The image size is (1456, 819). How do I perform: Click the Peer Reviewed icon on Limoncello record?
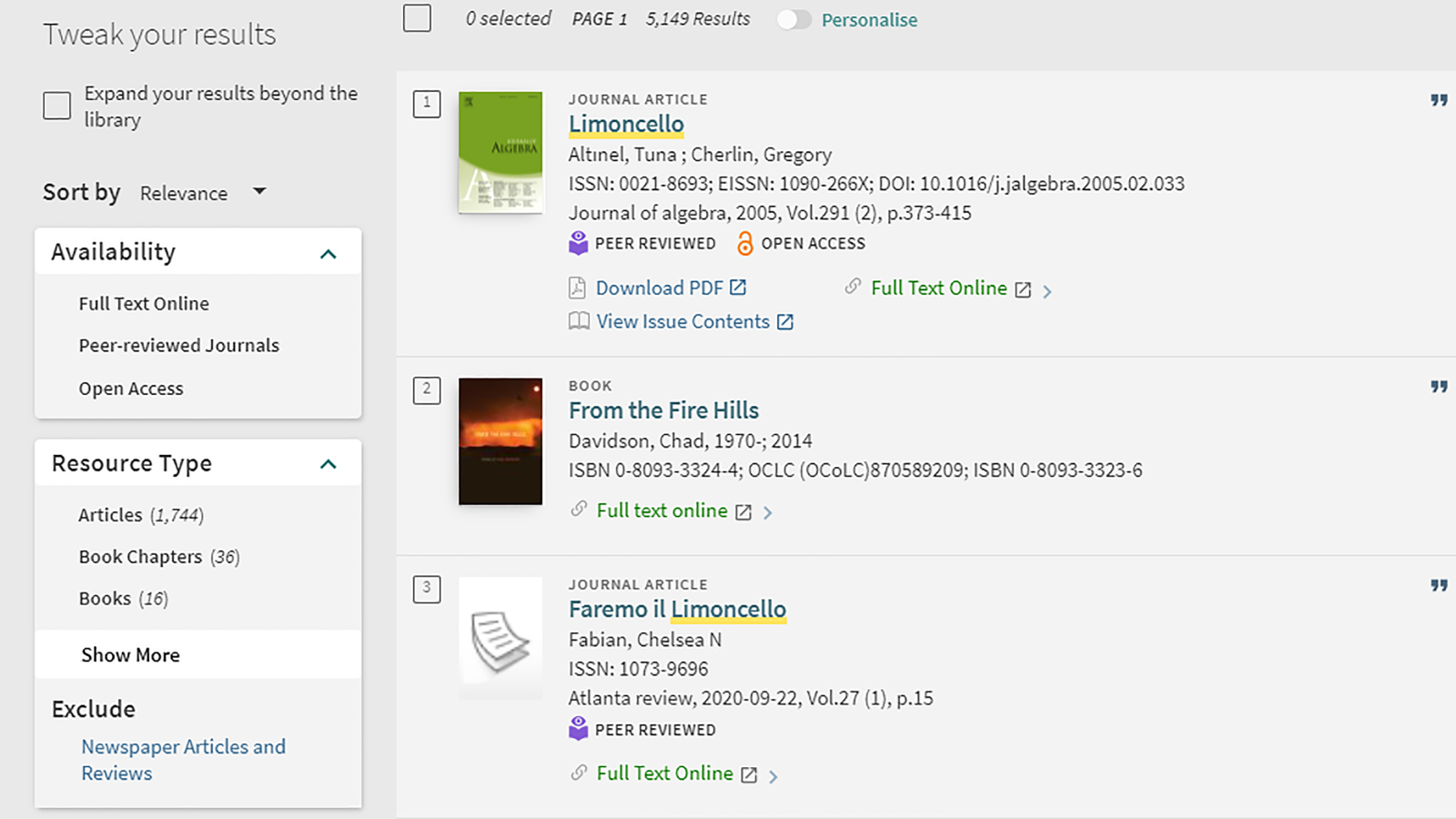coord(579,243)
